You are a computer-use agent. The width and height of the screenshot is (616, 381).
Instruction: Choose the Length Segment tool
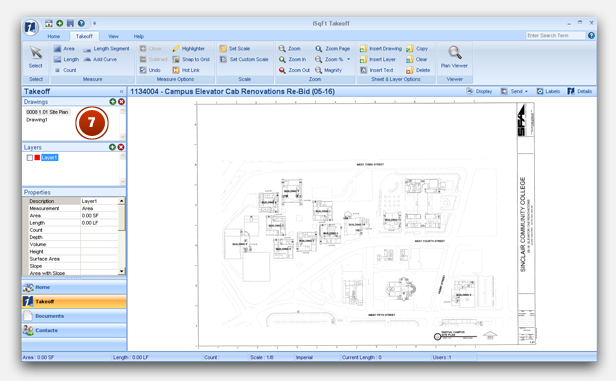click(106, 49)
